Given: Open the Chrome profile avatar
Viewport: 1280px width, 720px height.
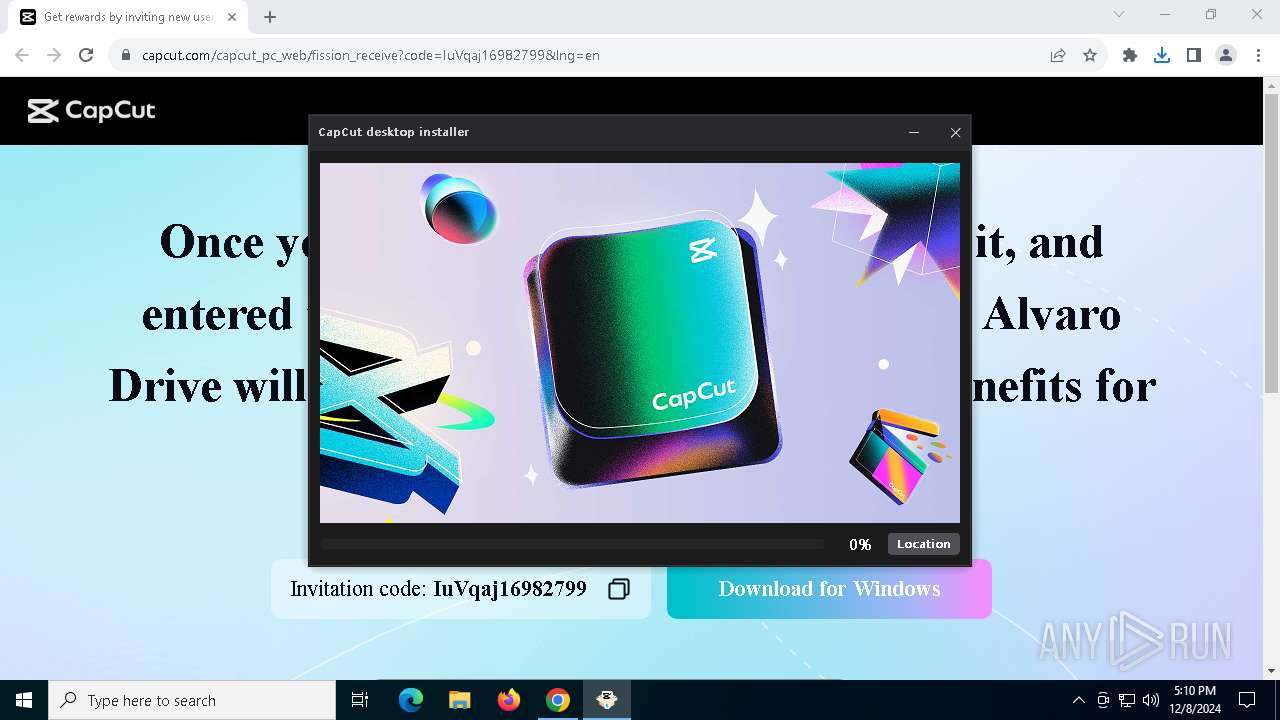Looking at the screenshot, I should click(1226, 55).
